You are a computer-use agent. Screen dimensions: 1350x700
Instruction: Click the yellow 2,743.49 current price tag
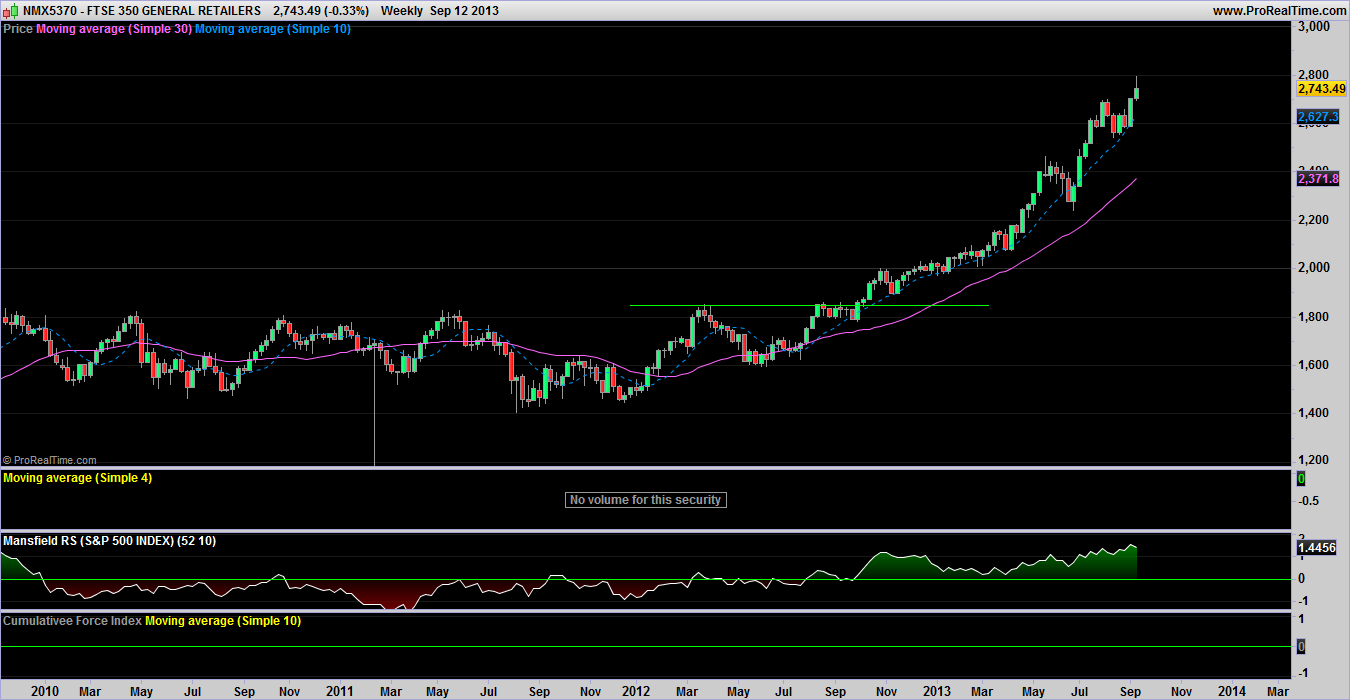[1318, 89]
